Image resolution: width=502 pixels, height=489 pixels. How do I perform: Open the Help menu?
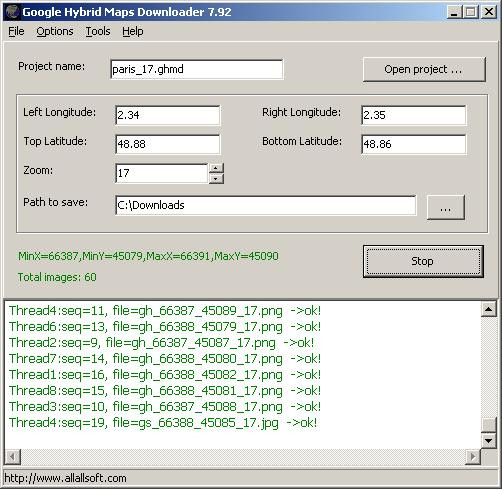click(x=133, y=31)
